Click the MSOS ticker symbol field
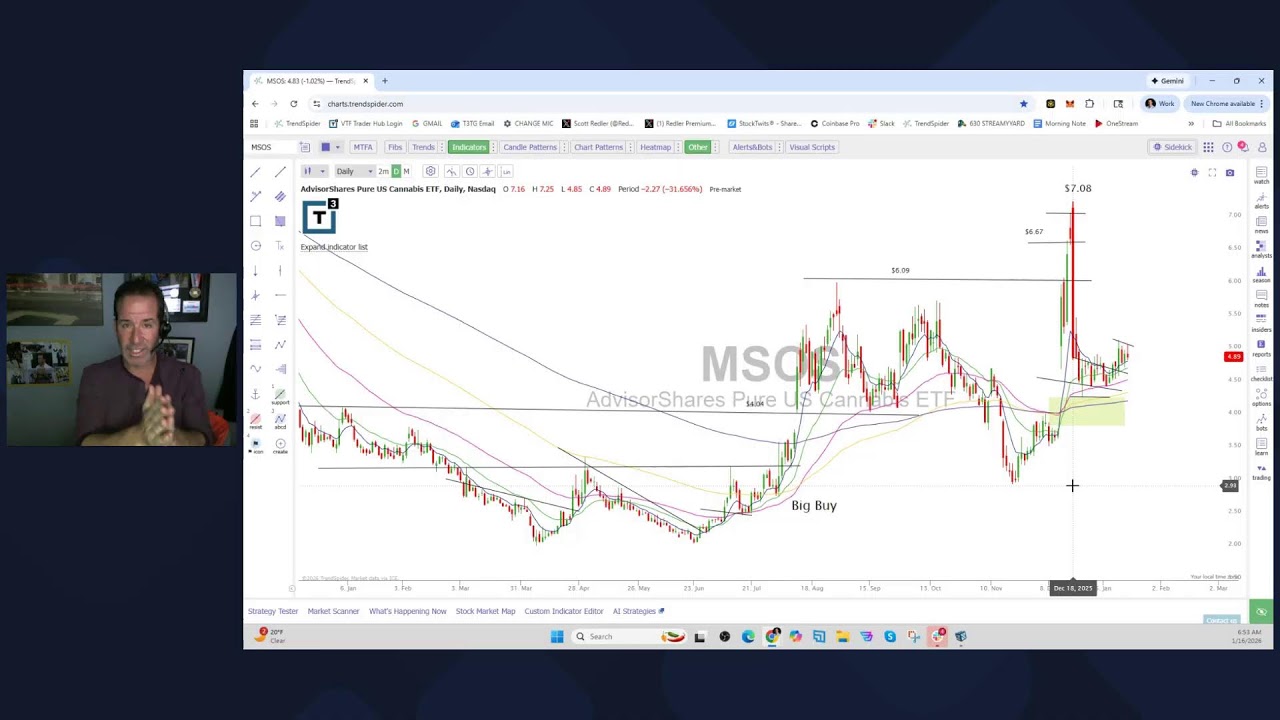 point(272,147)
